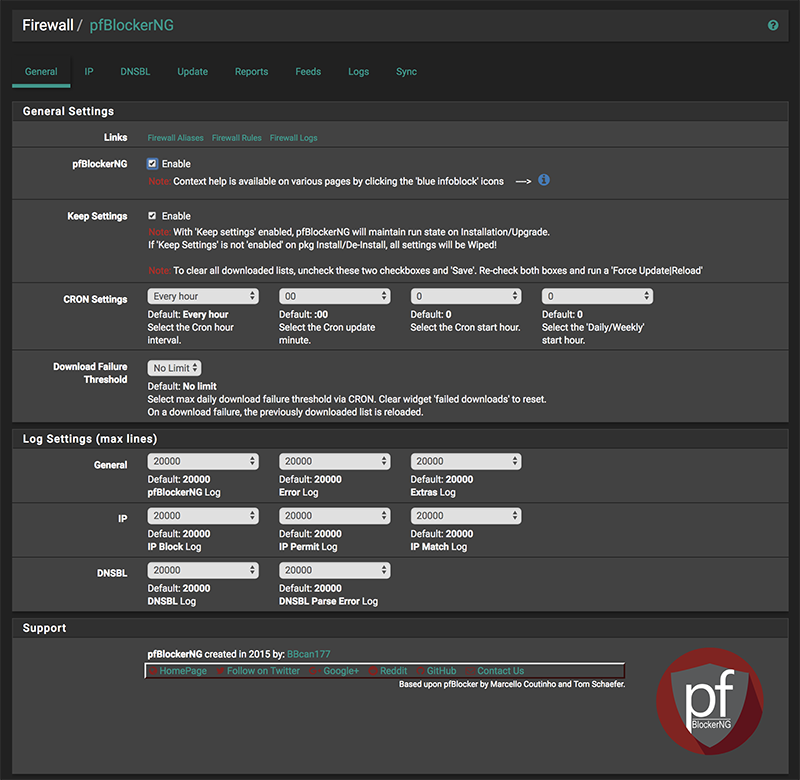Open the Firewall Aliases link
Screen dimensions: 800x780
[175, 138]
